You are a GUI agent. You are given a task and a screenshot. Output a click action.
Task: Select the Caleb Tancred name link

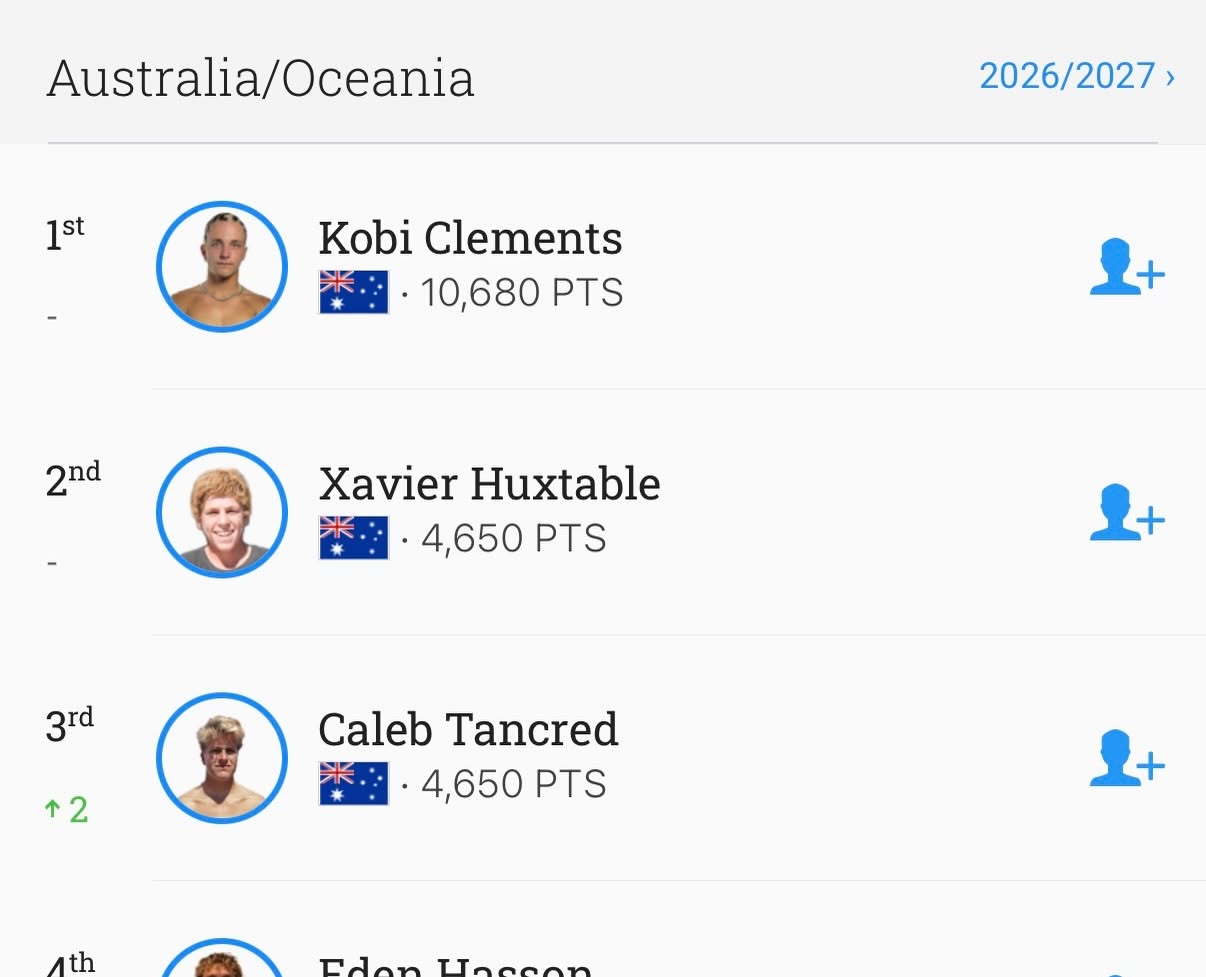468,731
